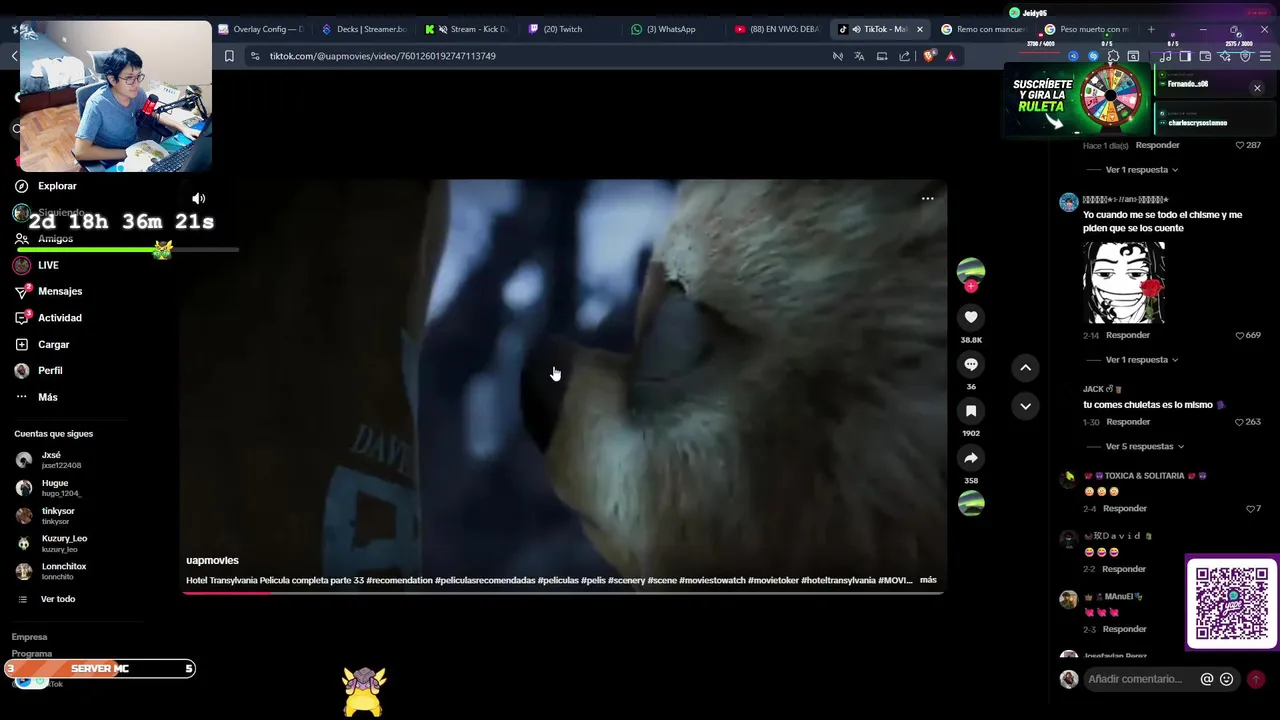Like the comment with 669 likes
This screenshot has height=720, width=1280.
1240,335
